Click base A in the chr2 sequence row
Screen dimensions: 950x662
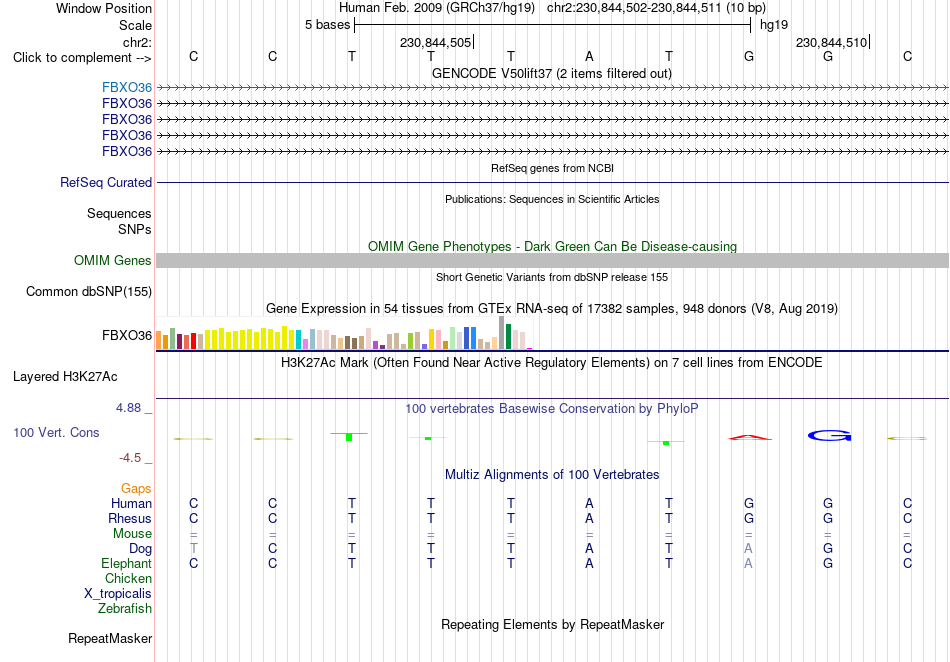tap(589, 57)
